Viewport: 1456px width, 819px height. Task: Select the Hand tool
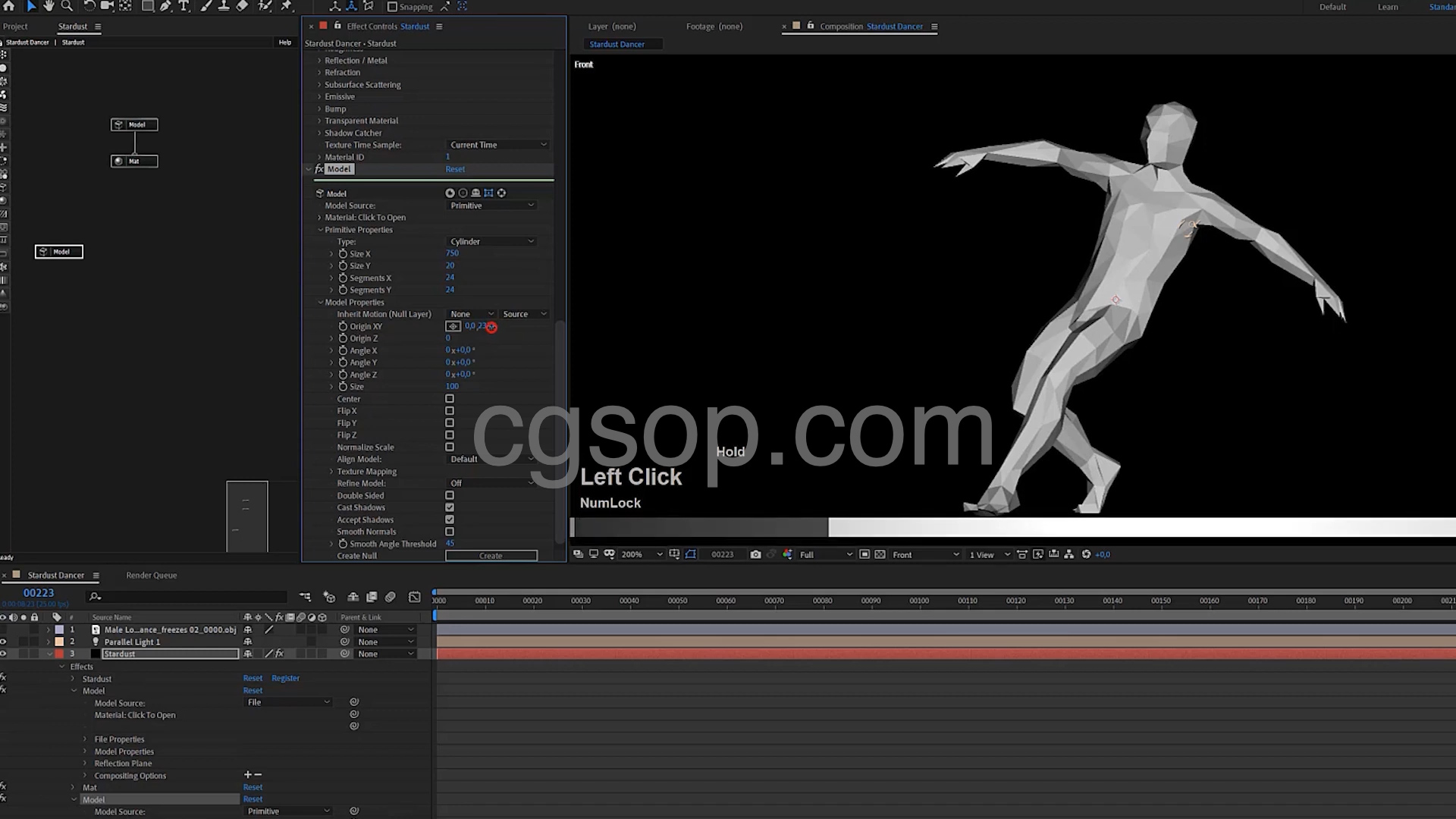[49, 6]
